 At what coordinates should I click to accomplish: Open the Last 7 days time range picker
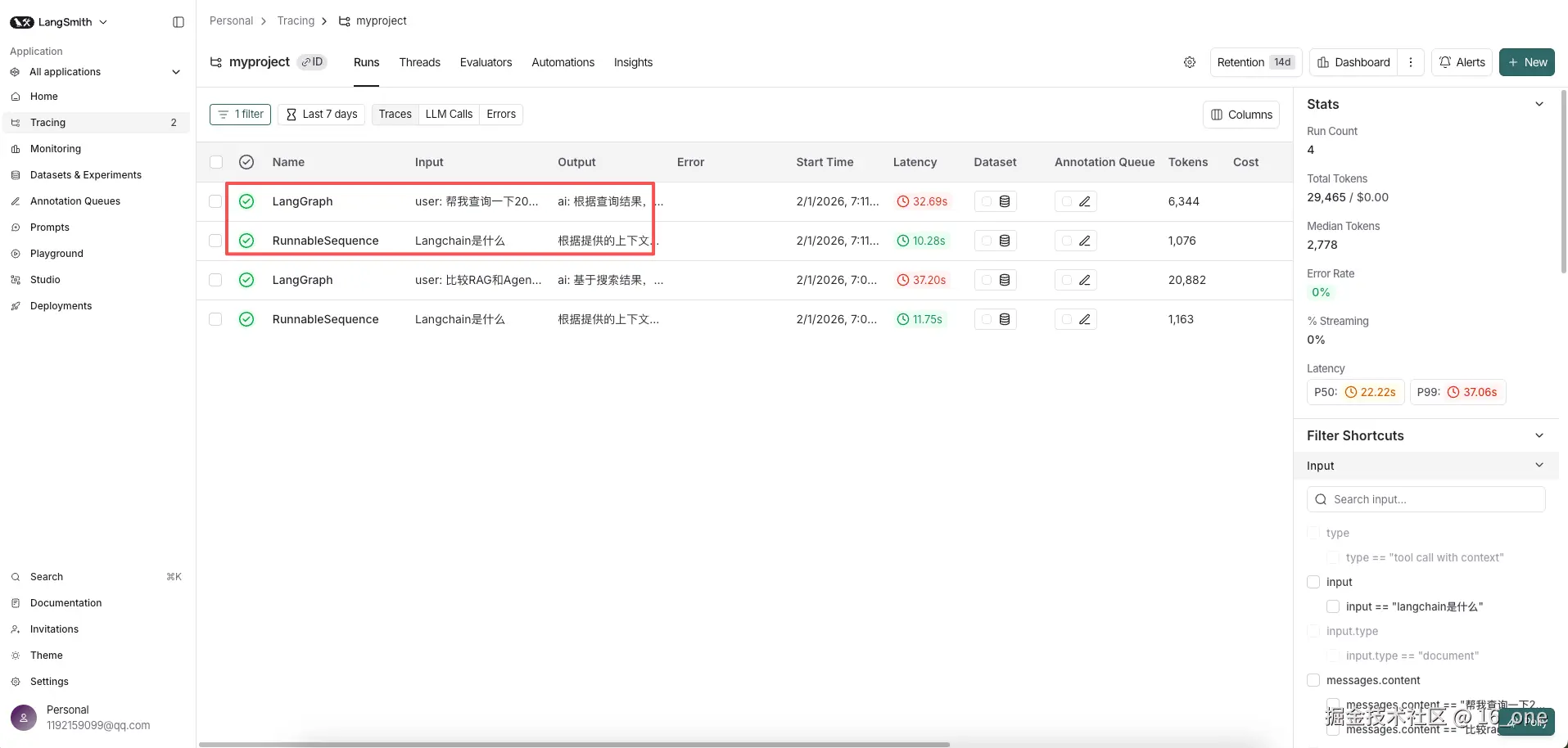point(322,115)
